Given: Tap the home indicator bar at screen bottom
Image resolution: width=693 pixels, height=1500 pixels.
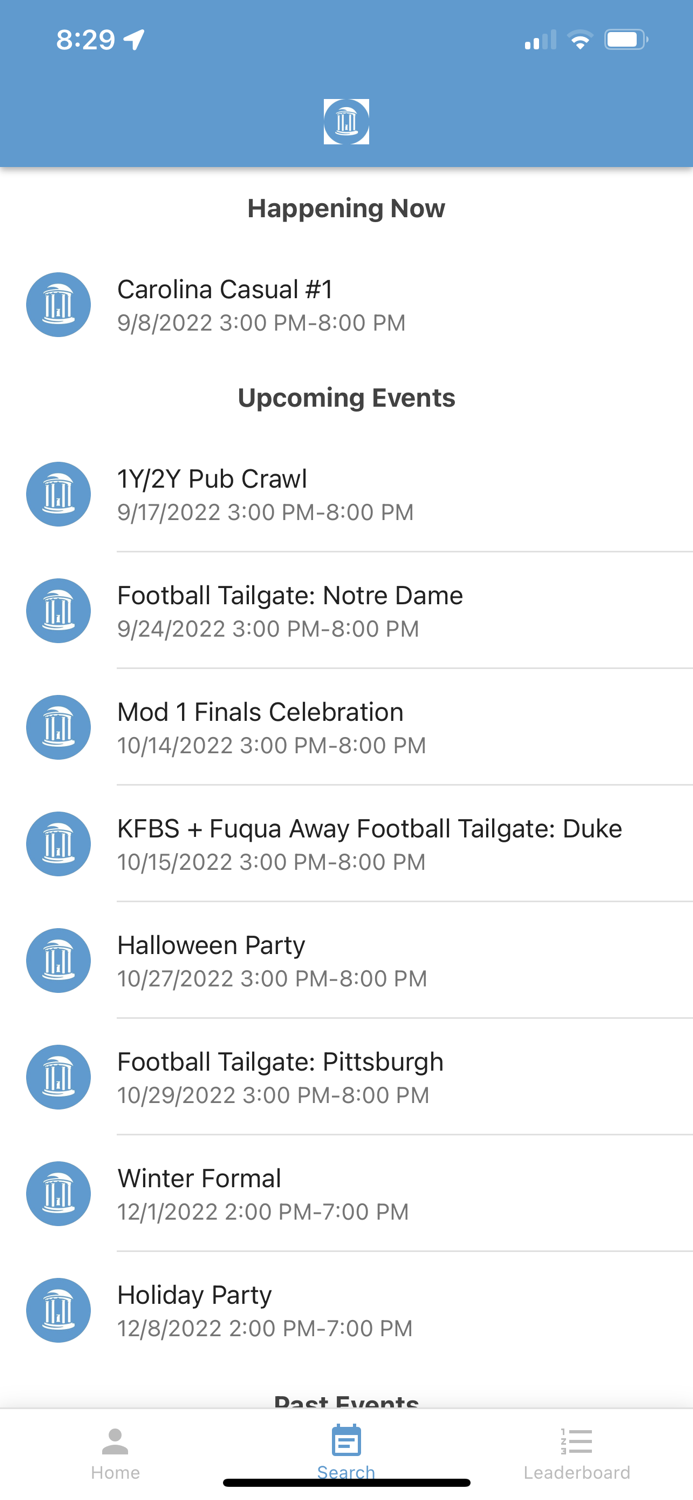Looking at the screenshot, I should pyautogui.click(x=346, y=1482).
